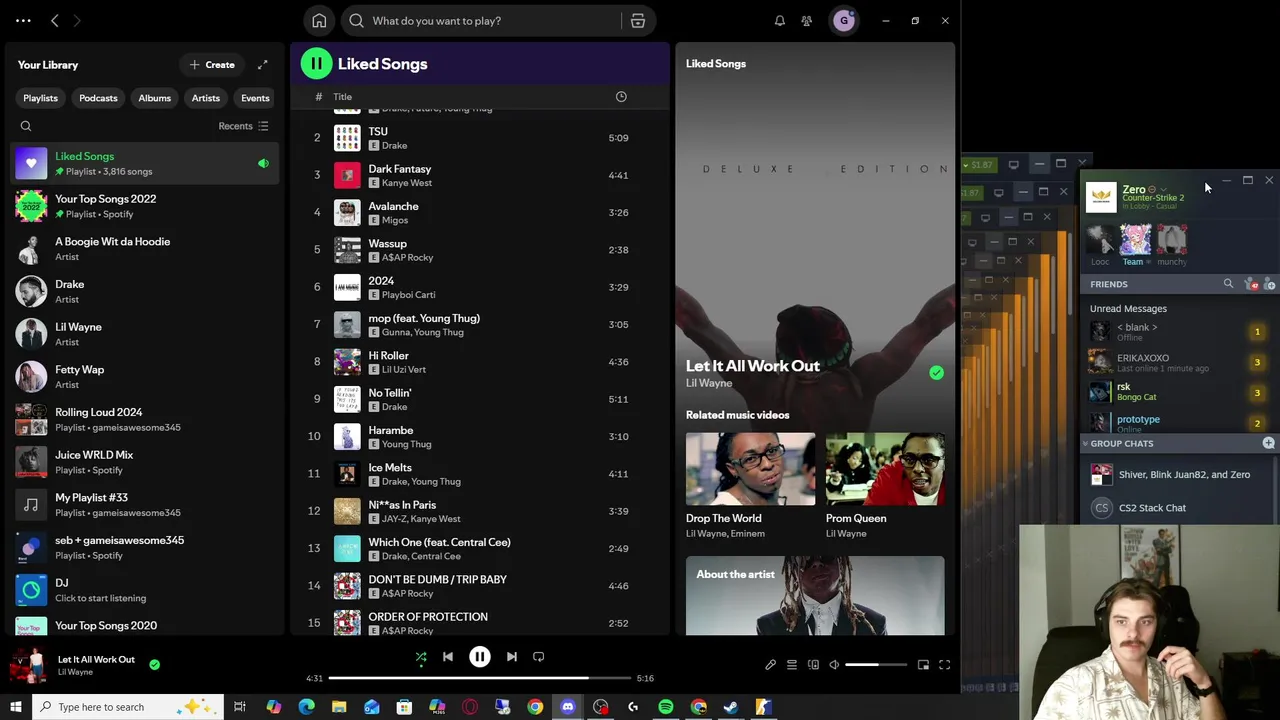Open Drop The World music video thumbnail
1280x720 pixels.
click(751, 470)
